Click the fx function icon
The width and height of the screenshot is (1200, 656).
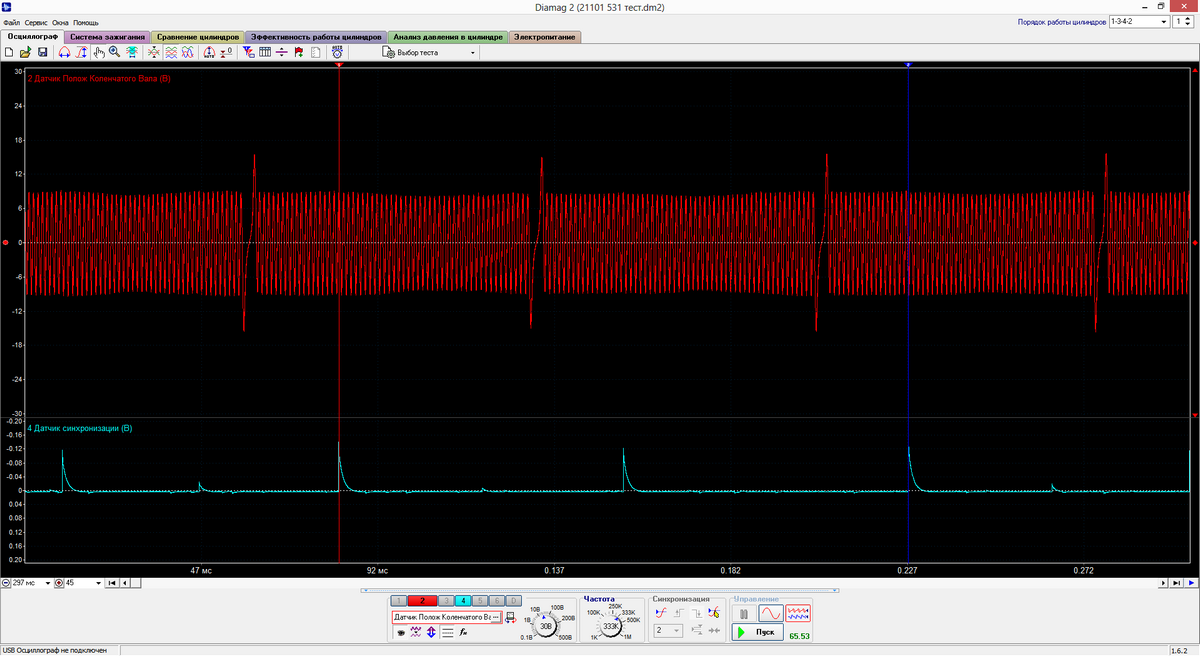[464, 633]
